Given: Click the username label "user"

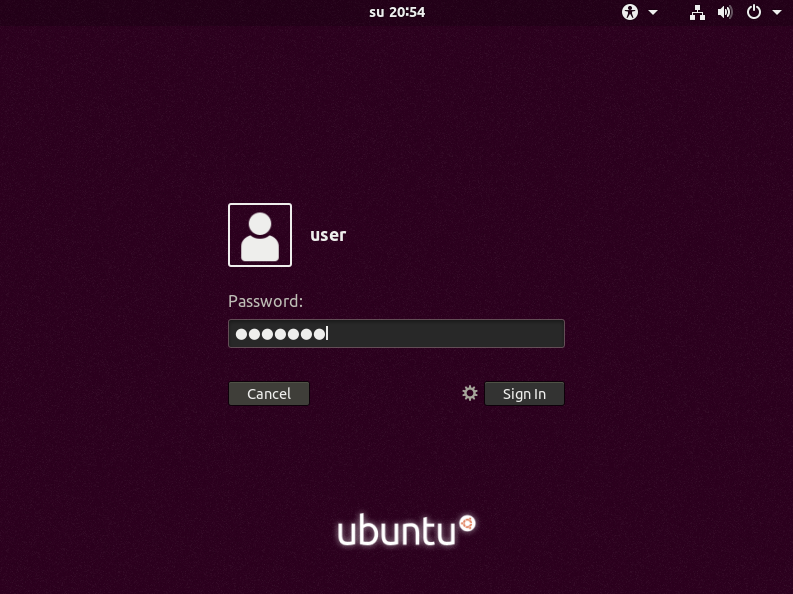Looking at the screenshot, I should click(x=328, y=235).
